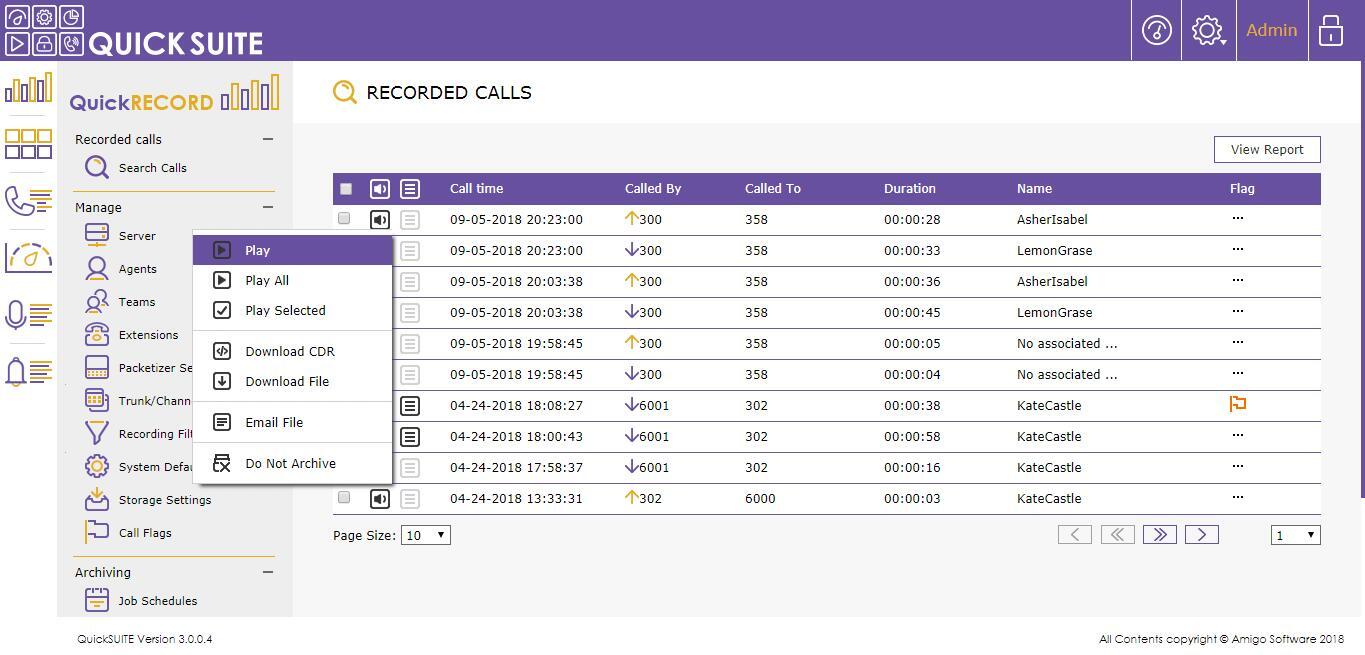Open the dashboard gauge icon in the top bar
Image resolution: width=1365 pixels, height=655 pixels.
[1156, 30]
